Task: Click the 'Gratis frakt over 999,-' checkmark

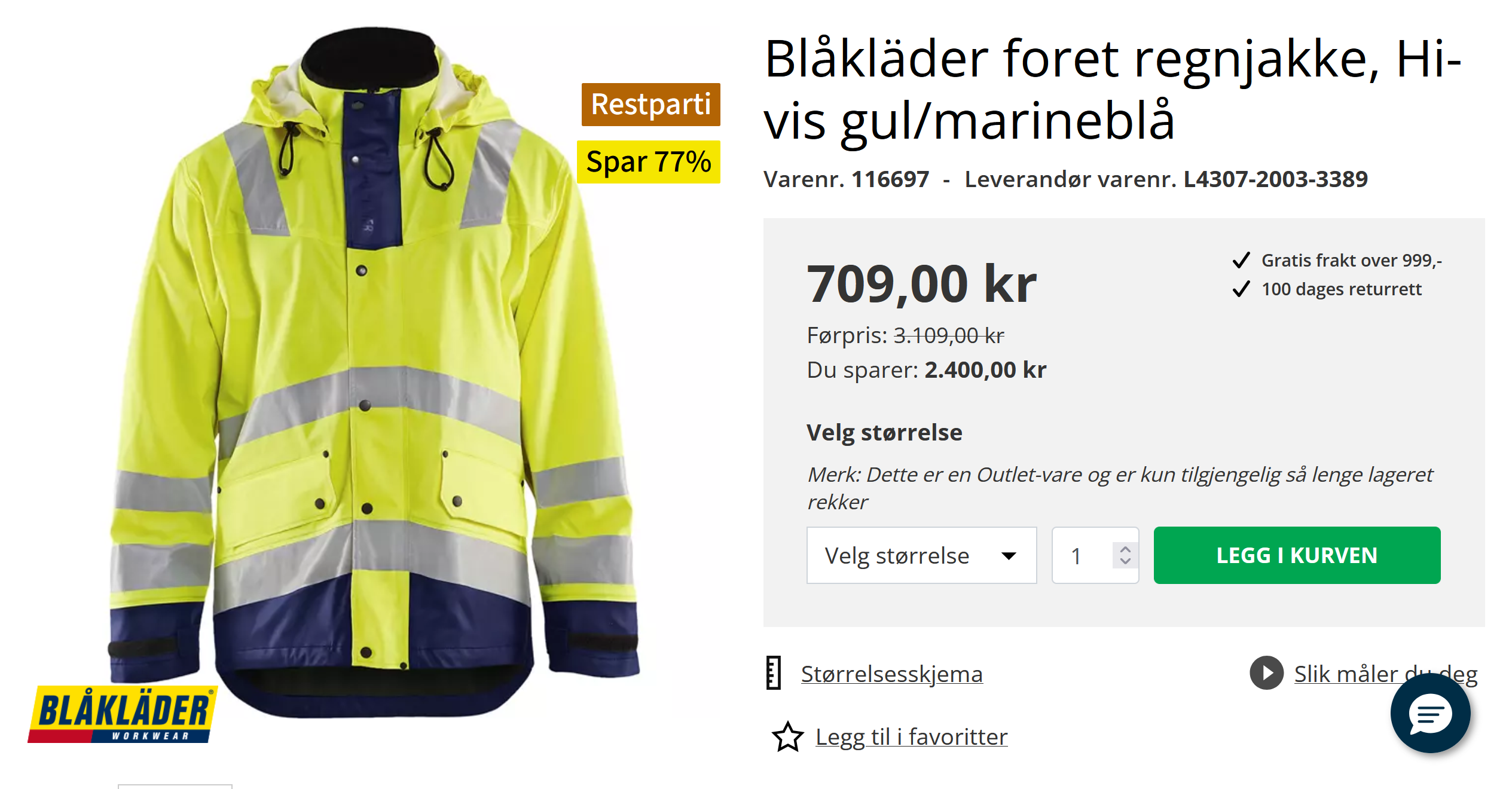Action: 1241,261
